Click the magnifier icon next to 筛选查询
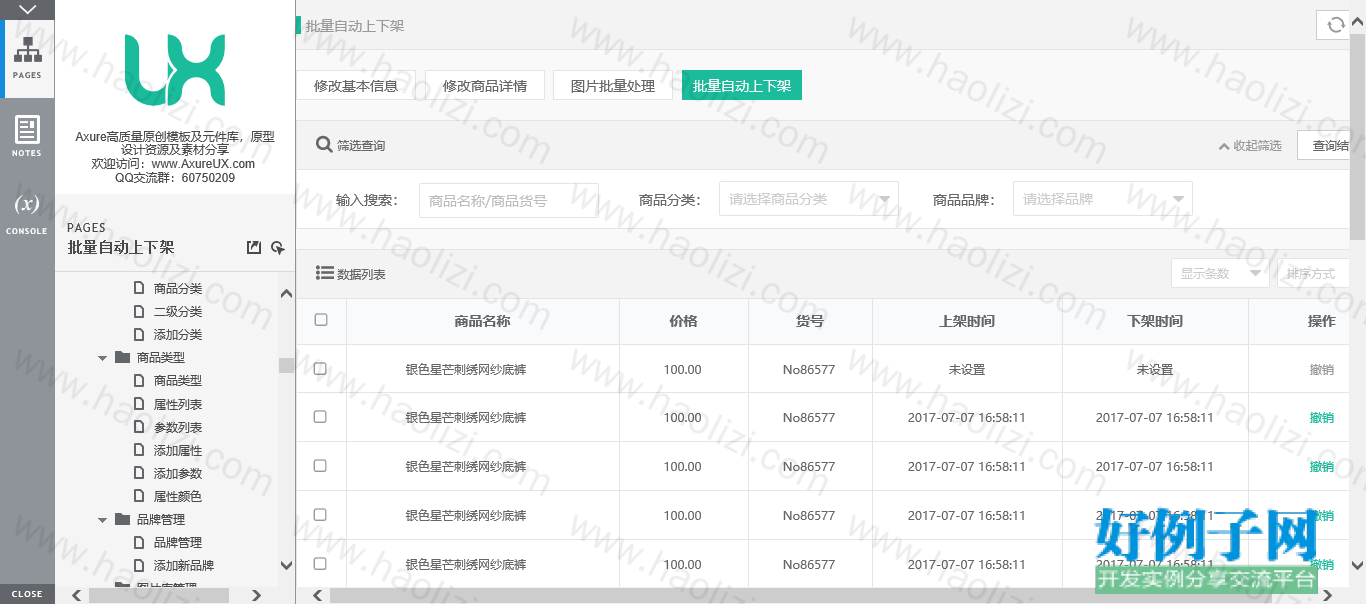The width and height of the screenshot is (1366, 604). (x=324, y=144)
